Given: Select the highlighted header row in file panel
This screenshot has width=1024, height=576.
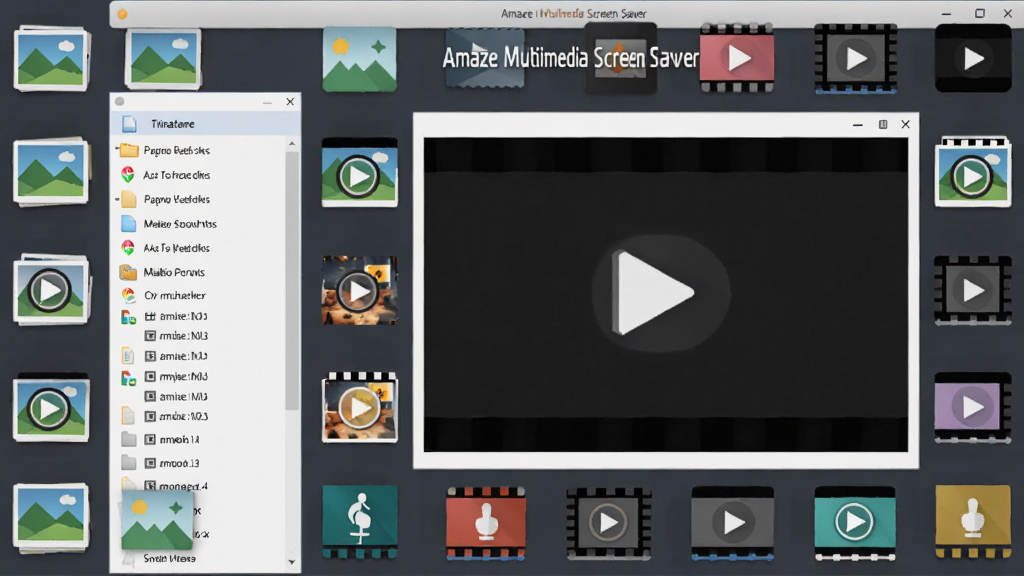Looking at the screenshot, I should pyautogui.click(x=205, y=123).
